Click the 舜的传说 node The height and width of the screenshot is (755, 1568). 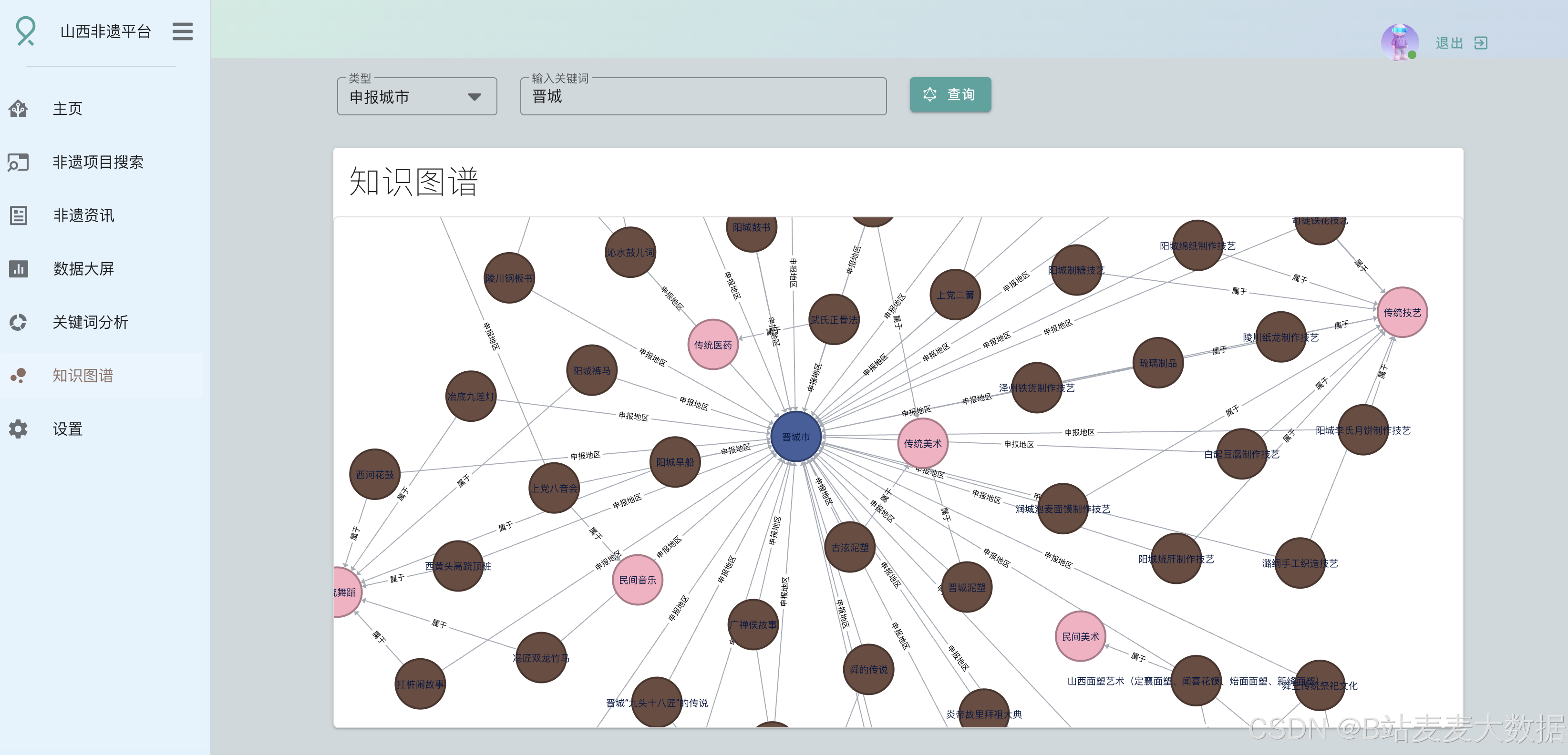click(x=868, y=670)
